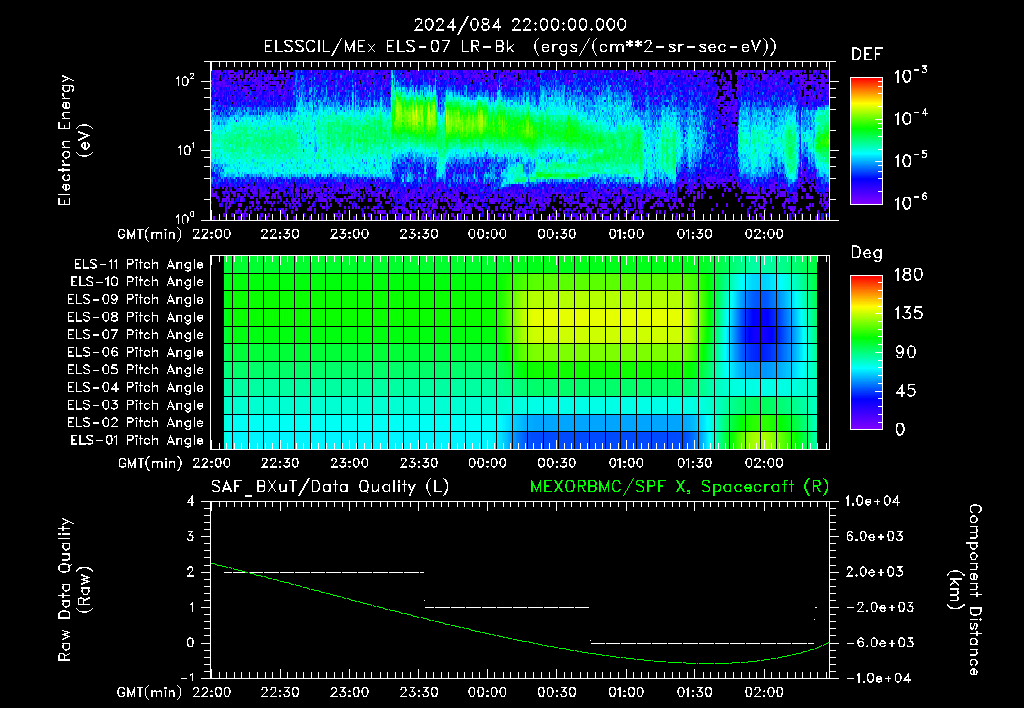Click 23:30 tick label under spectrogram
1024x708 pixels.
(419, 234)
